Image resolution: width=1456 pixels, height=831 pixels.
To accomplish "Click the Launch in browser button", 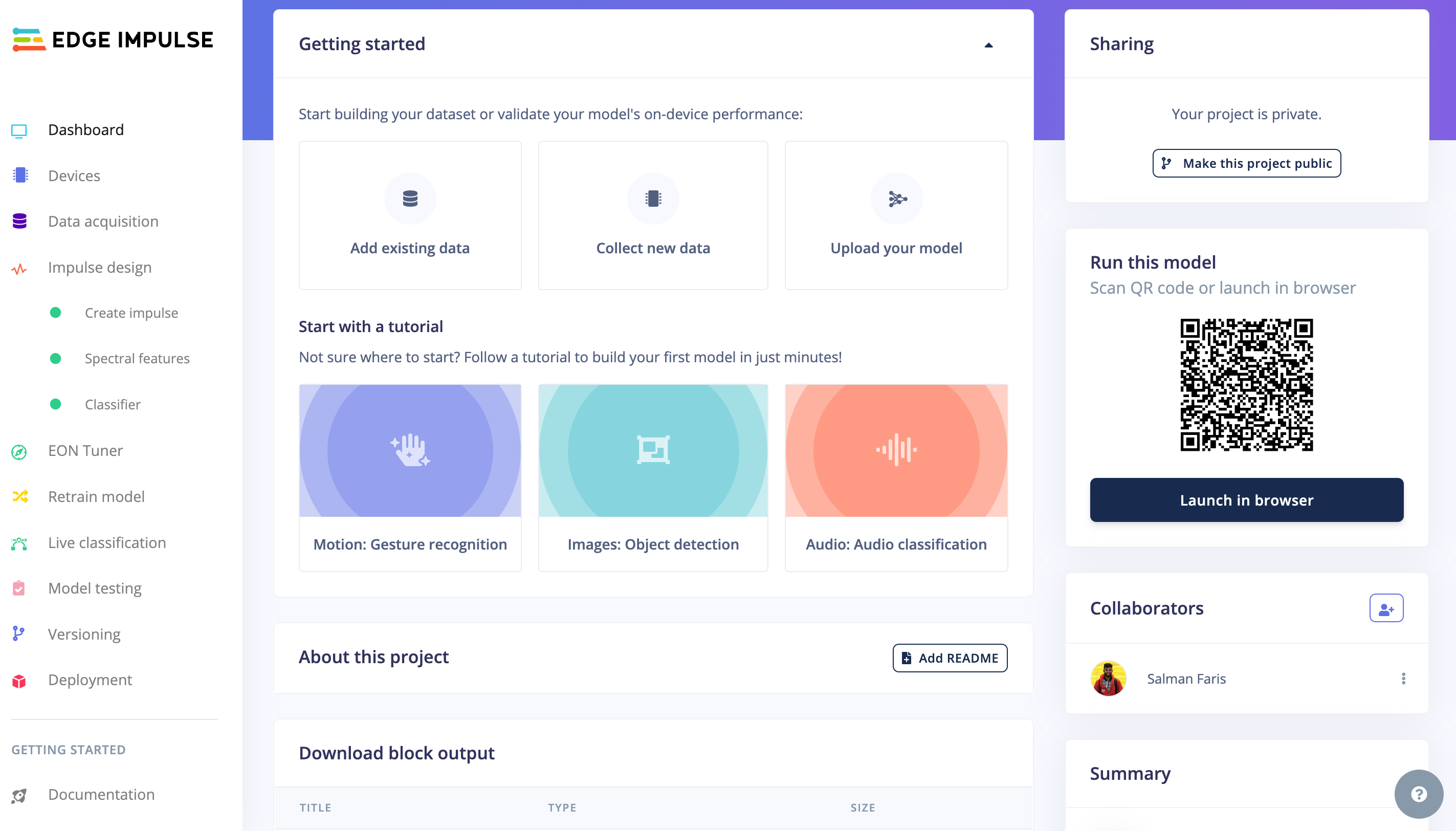I will (1246, 500).
